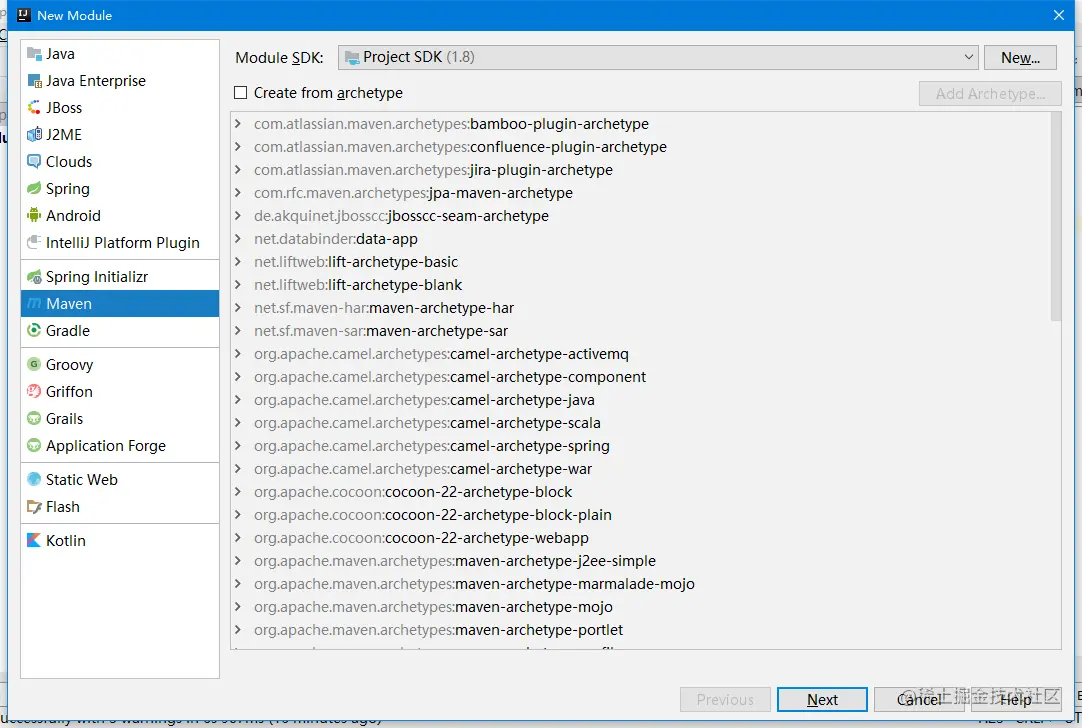Select Spring module type
The width and height of the screenshot is (1082, 728).
click(x=120, y=188)
